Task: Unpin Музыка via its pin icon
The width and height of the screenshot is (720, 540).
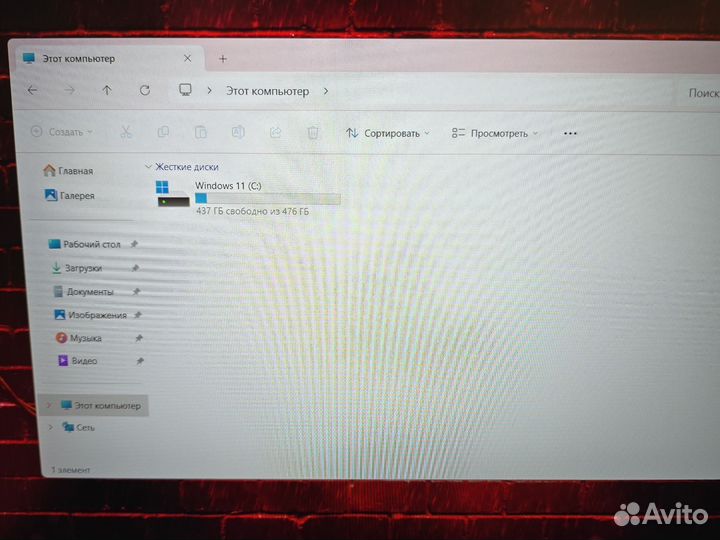Action: [x=139, y=338]
